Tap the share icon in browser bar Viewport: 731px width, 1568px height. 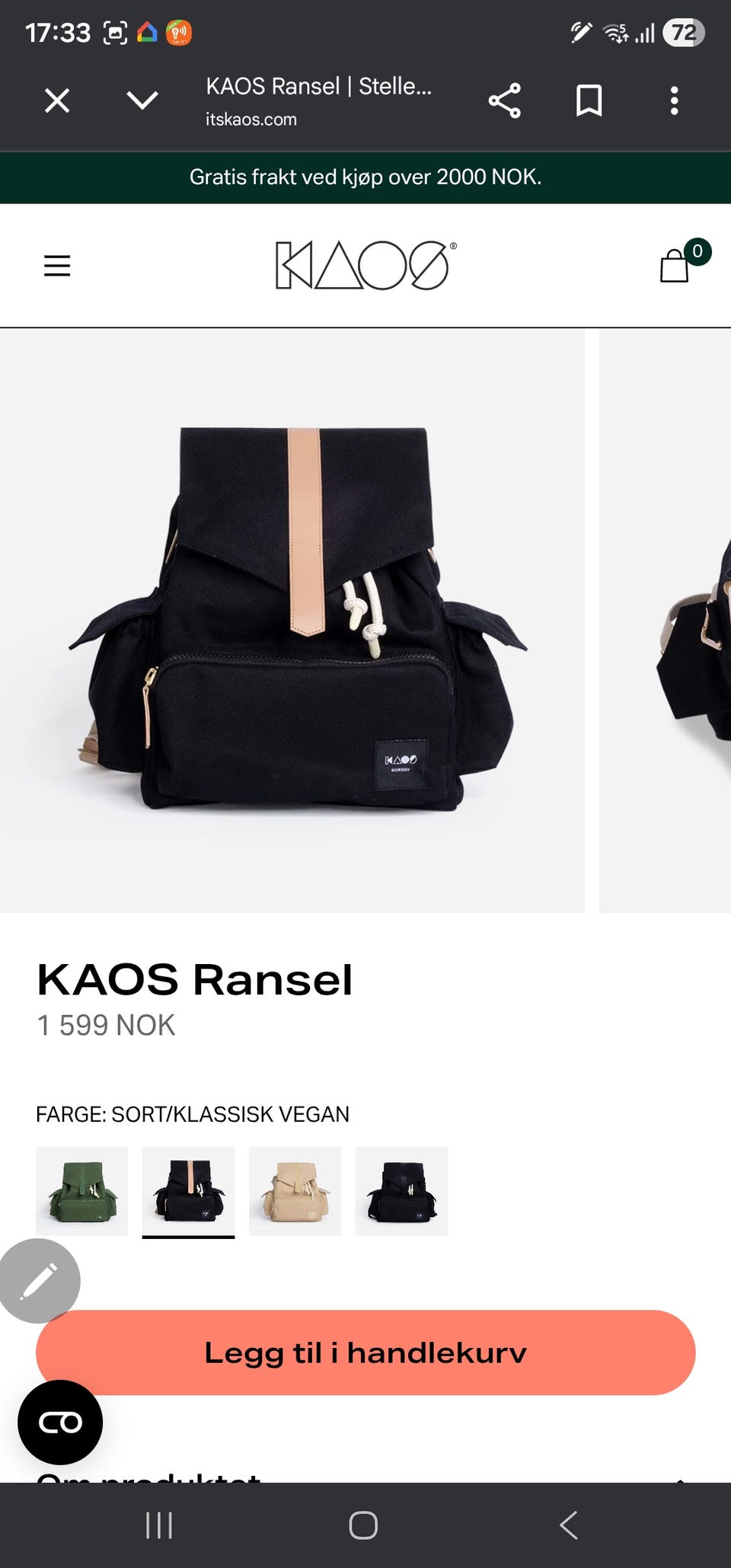504,101
